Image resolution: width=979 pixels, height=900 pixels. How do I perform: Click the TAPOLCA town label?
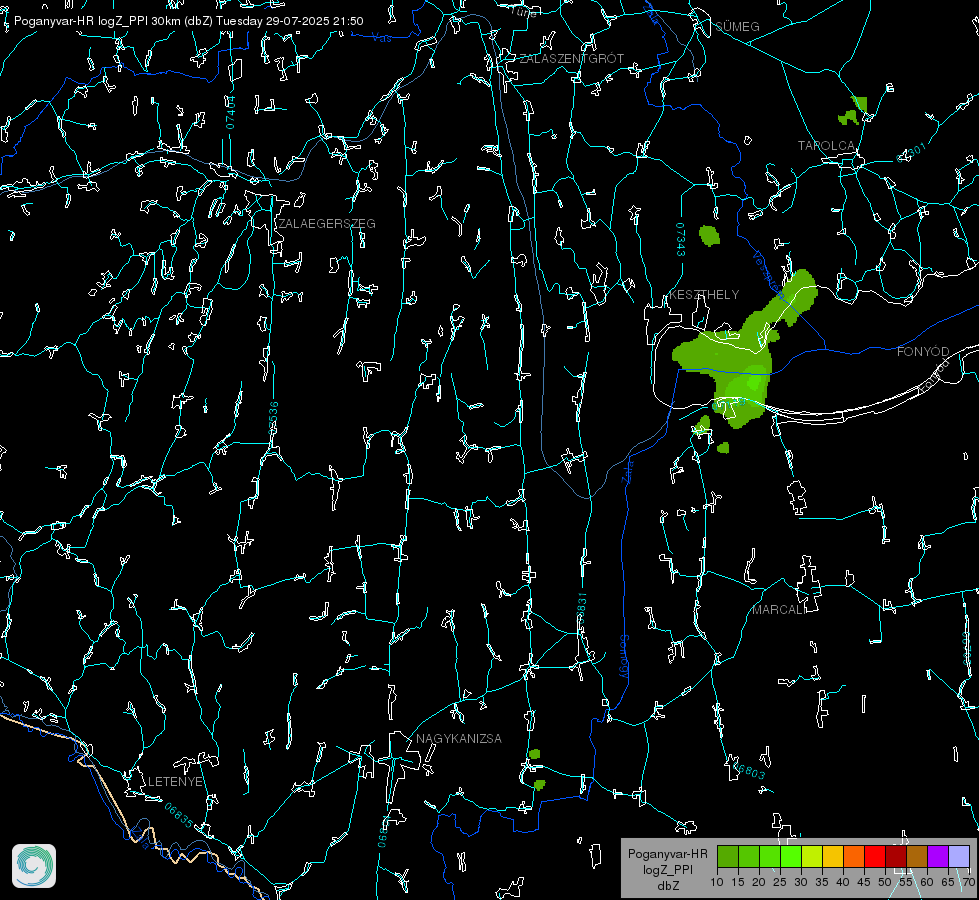coord(826,146)
